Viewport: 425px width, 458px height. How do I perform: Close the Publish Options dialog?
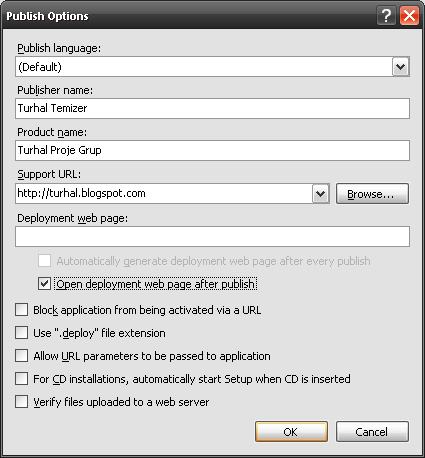[409, 16]
